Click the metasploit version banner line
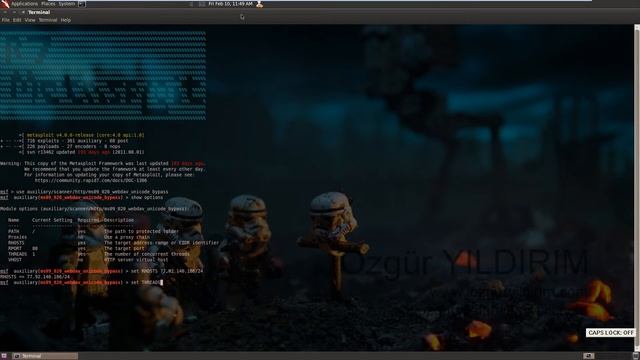640x360 pixels. click(x=85, y=135)
